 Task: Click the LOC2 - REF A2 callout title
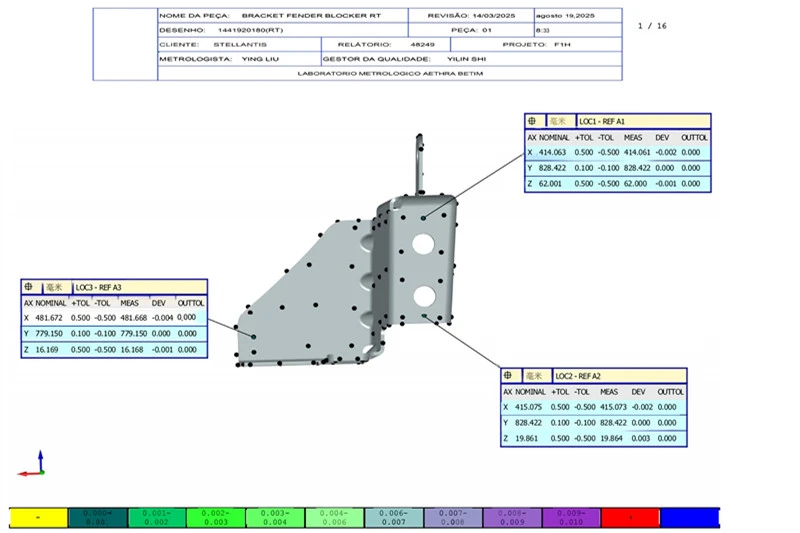[578, 376]
